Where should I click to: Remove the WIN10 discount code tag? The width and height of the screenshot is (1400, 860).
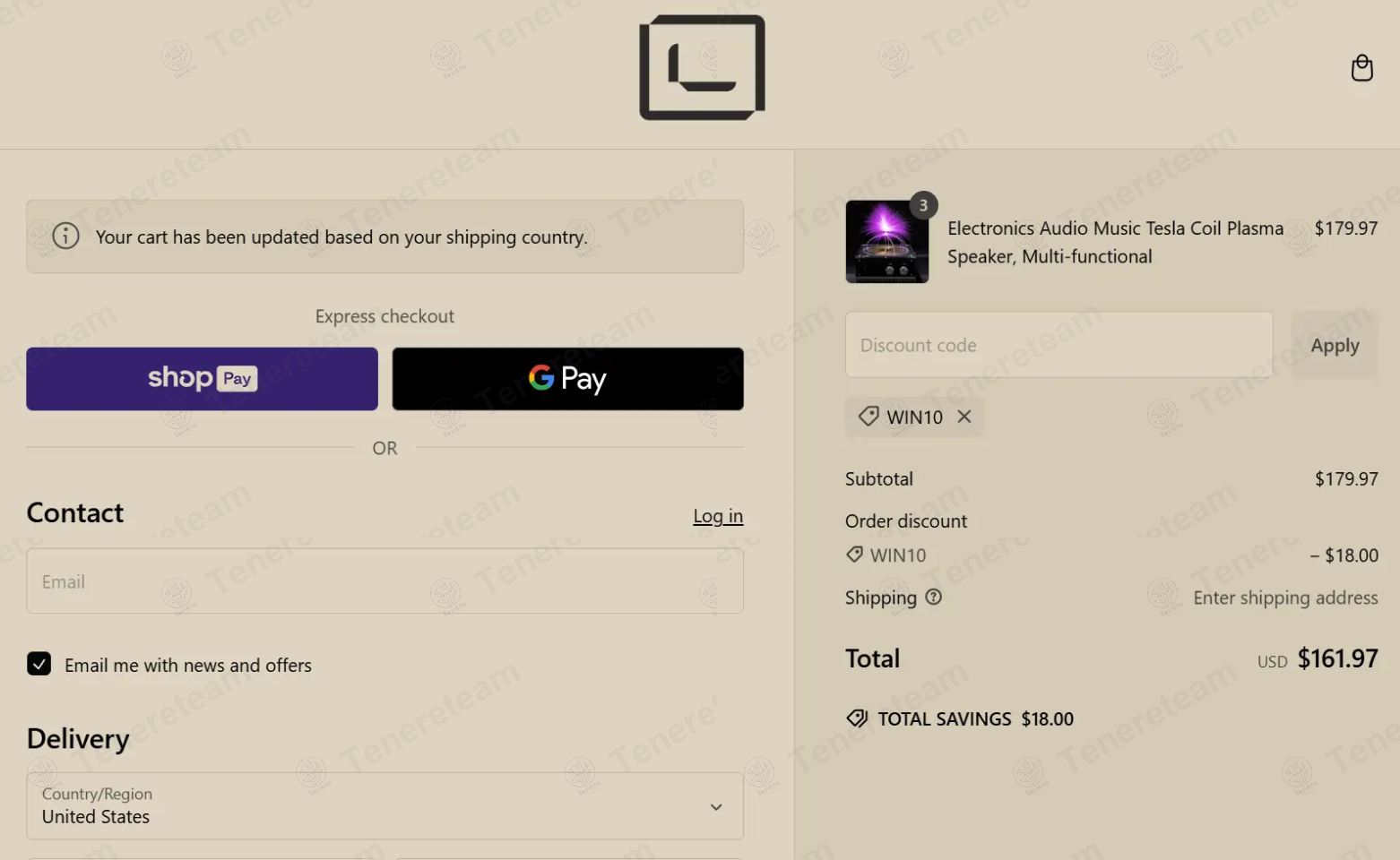pyautogui.click(x=964, y=417)
